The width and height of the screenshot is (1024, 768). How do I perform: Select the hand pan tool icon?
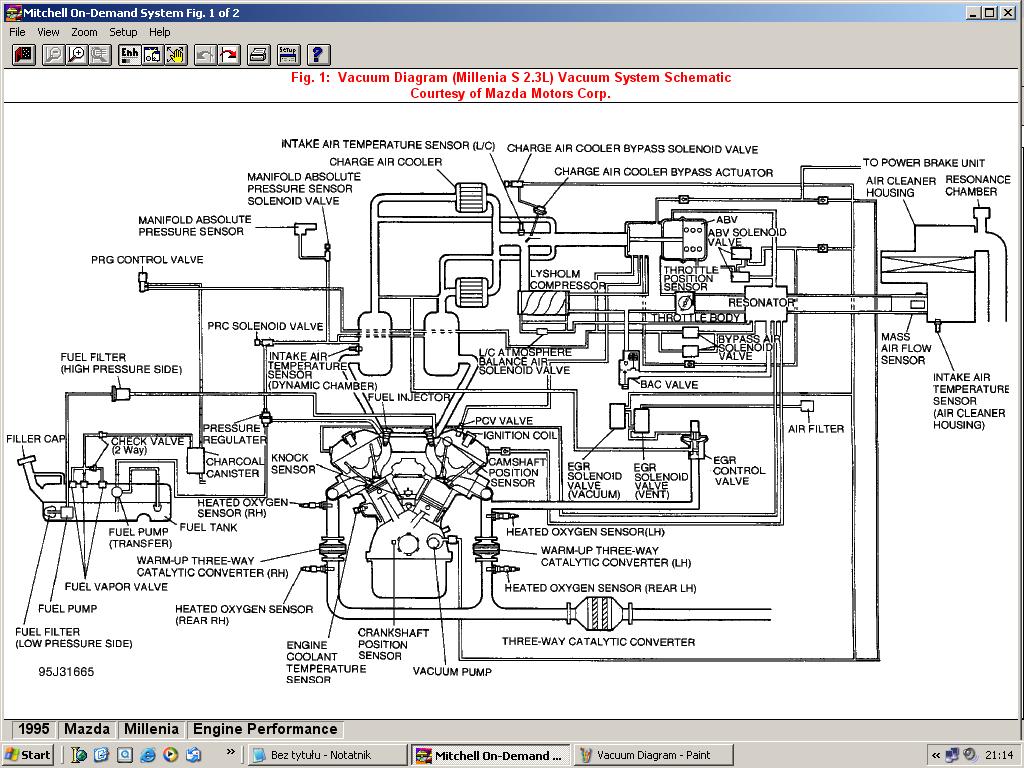(x=176, y=55)
